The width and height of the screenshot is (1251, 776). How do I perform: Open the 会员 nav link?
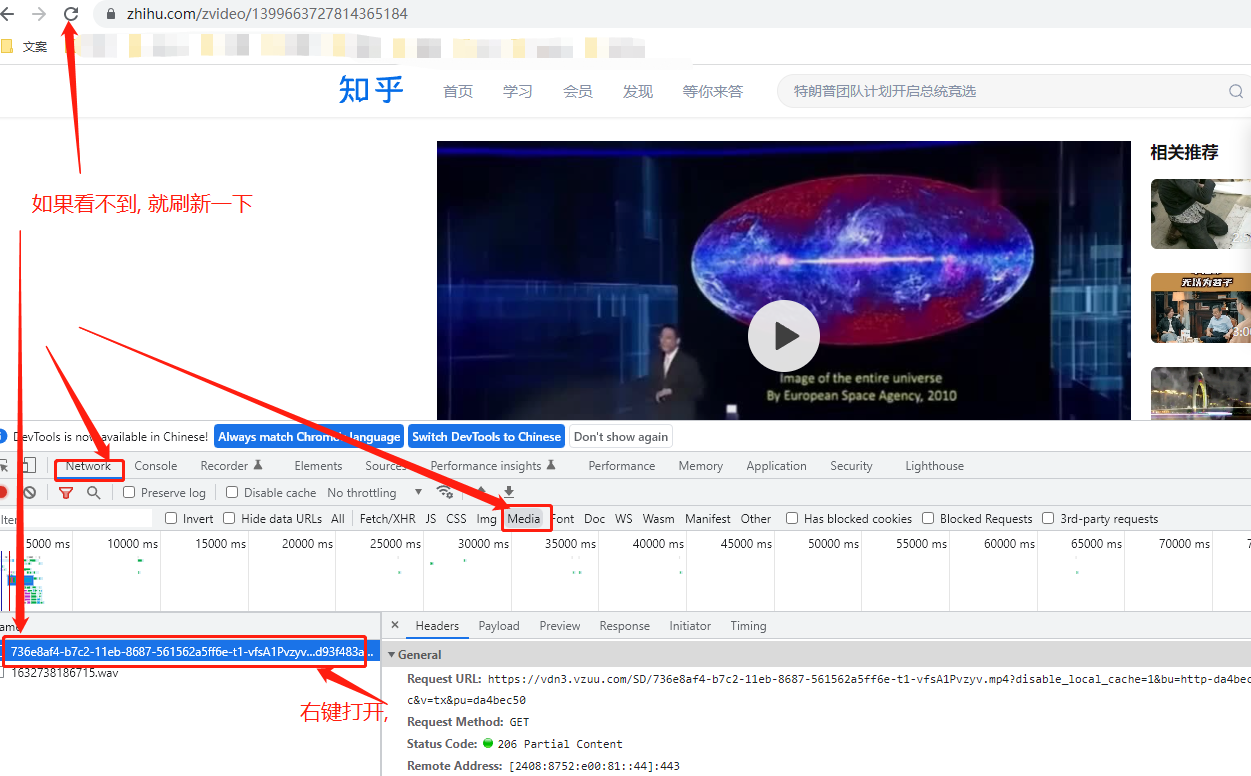pos(578,91)
